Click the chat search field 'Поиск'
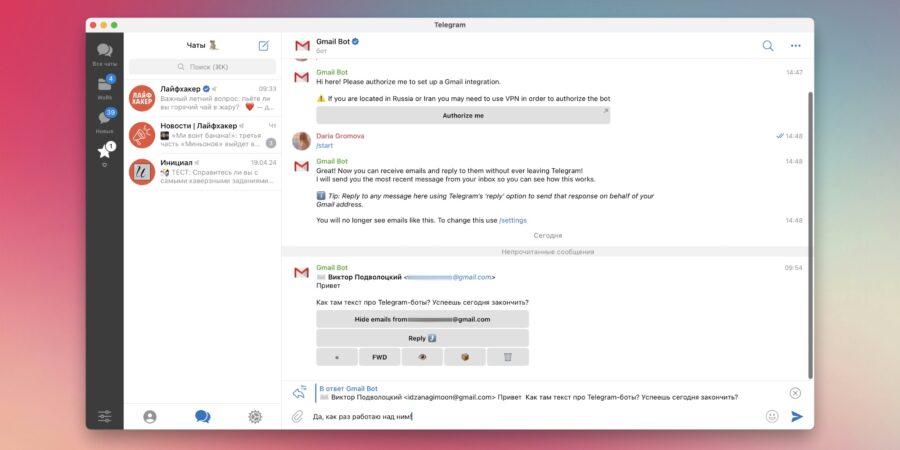 pos(203,67)
